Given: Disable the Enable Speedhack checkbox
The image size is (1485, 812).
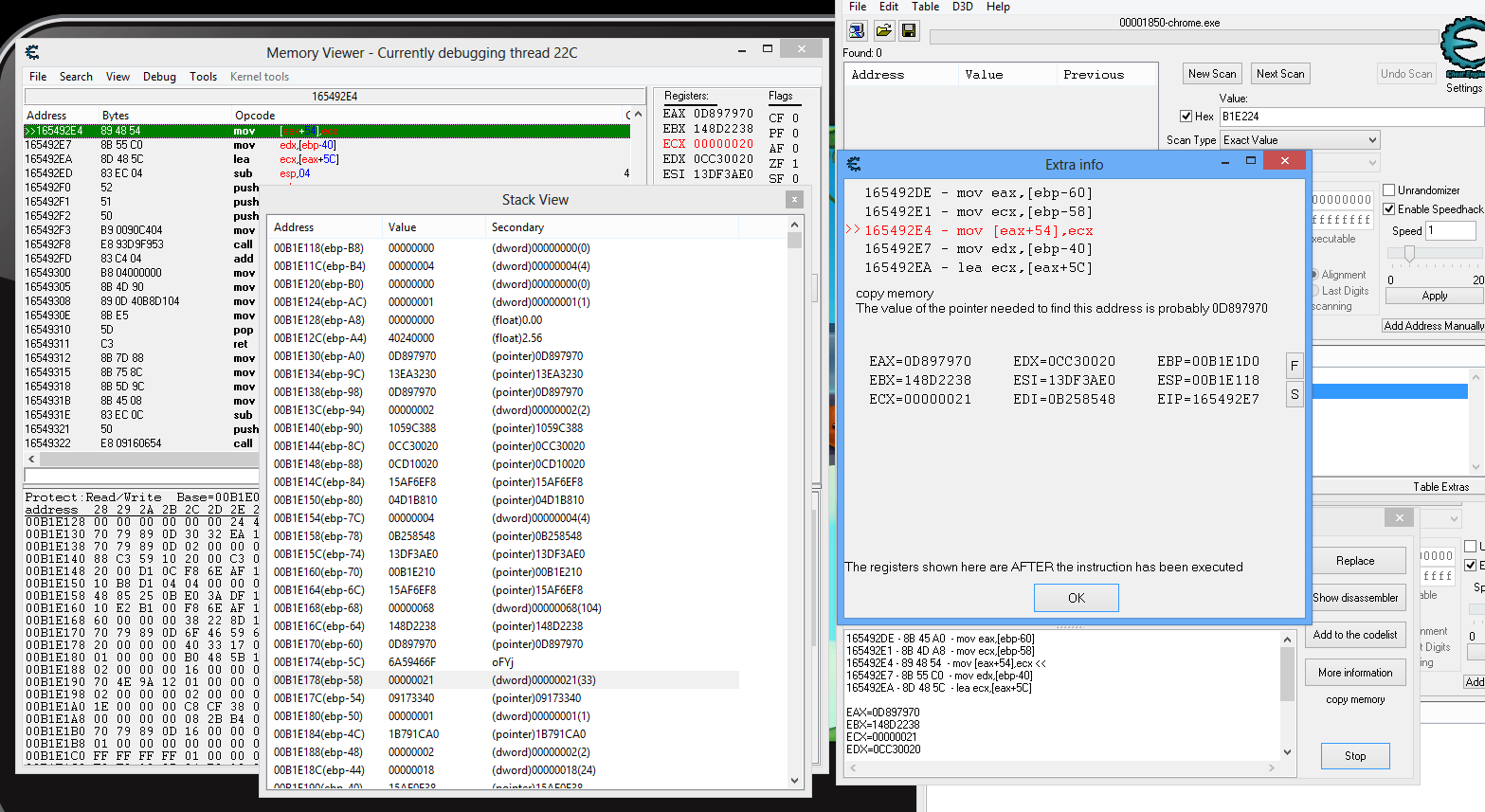Looking at the screenshot, I should (1389, 209).
